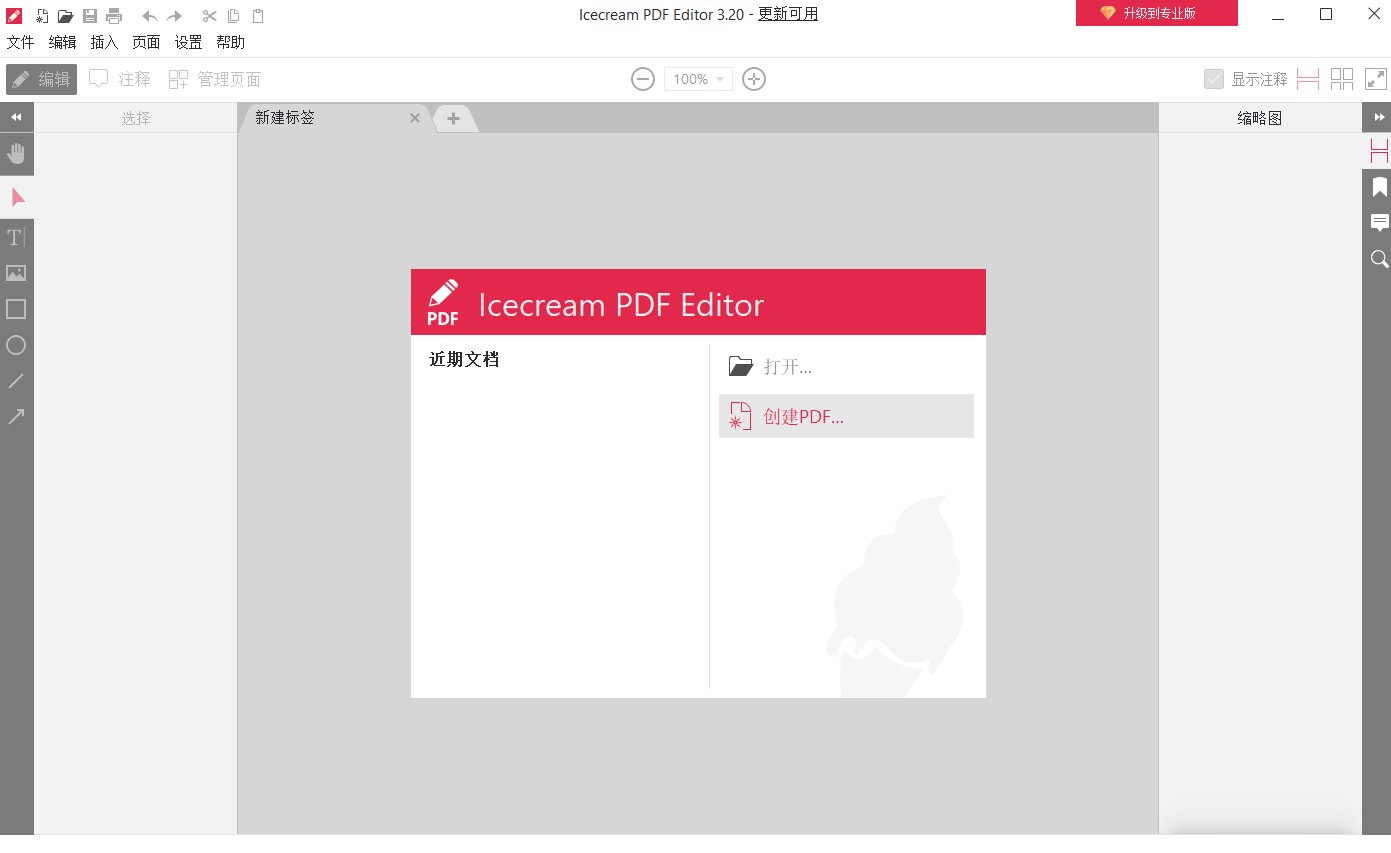The image size is (1391, 853).
Task: Select the Arrow drawing tool
Action: (x=16, y=416)
